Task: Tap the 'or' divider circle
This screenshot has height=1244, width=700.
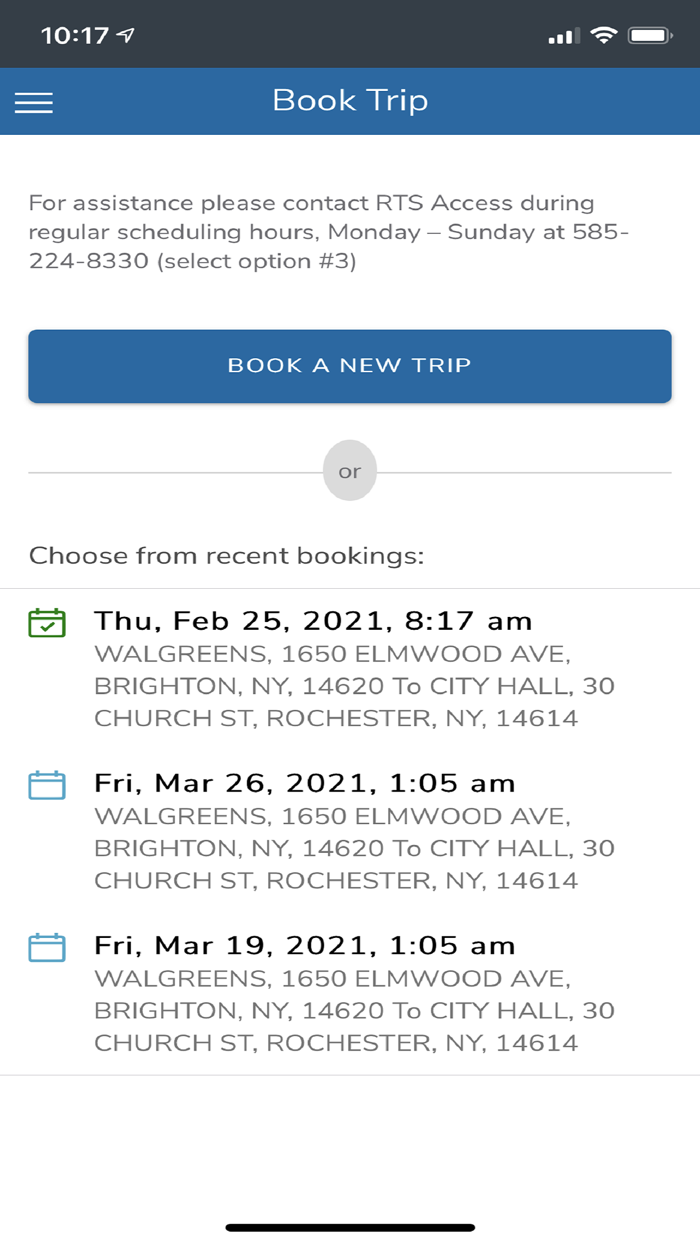Action: click(x=350, y=470)
